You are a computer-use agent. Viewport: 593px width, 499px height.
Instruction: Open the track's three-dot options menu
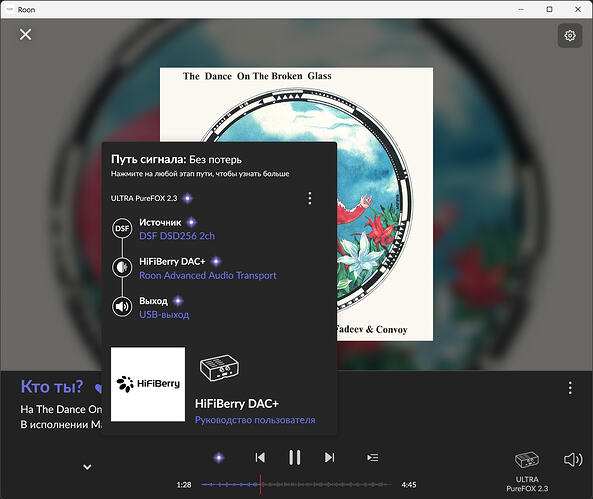(570, 388)
